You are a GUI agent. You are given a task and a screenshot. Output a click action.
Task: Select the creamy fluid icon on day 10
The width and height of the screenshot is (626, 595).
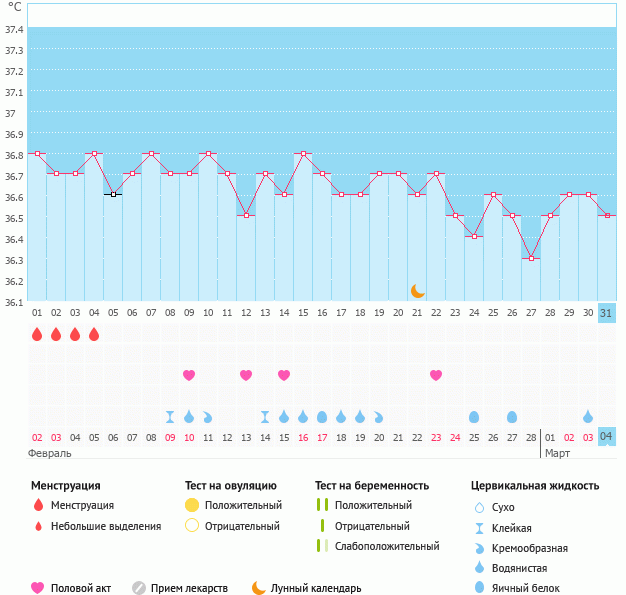(208, 416)
